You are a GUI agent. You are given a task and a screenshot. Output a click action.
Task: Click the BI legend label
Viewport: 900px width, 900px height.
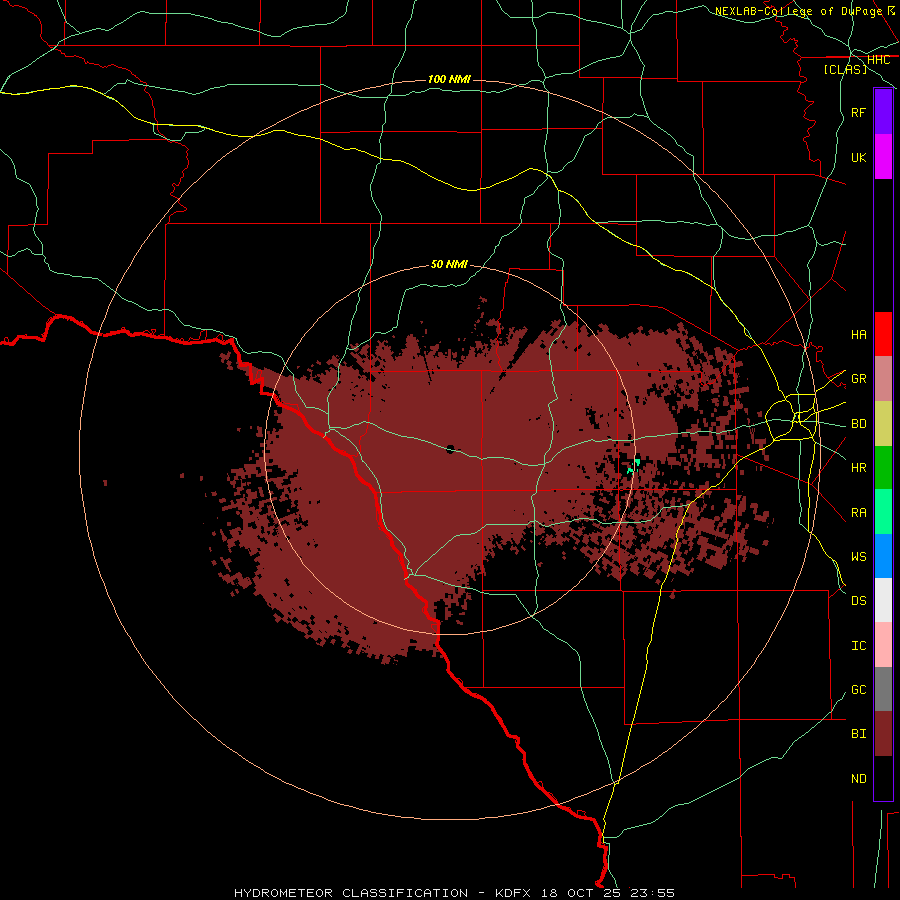[x=858, y=734]
